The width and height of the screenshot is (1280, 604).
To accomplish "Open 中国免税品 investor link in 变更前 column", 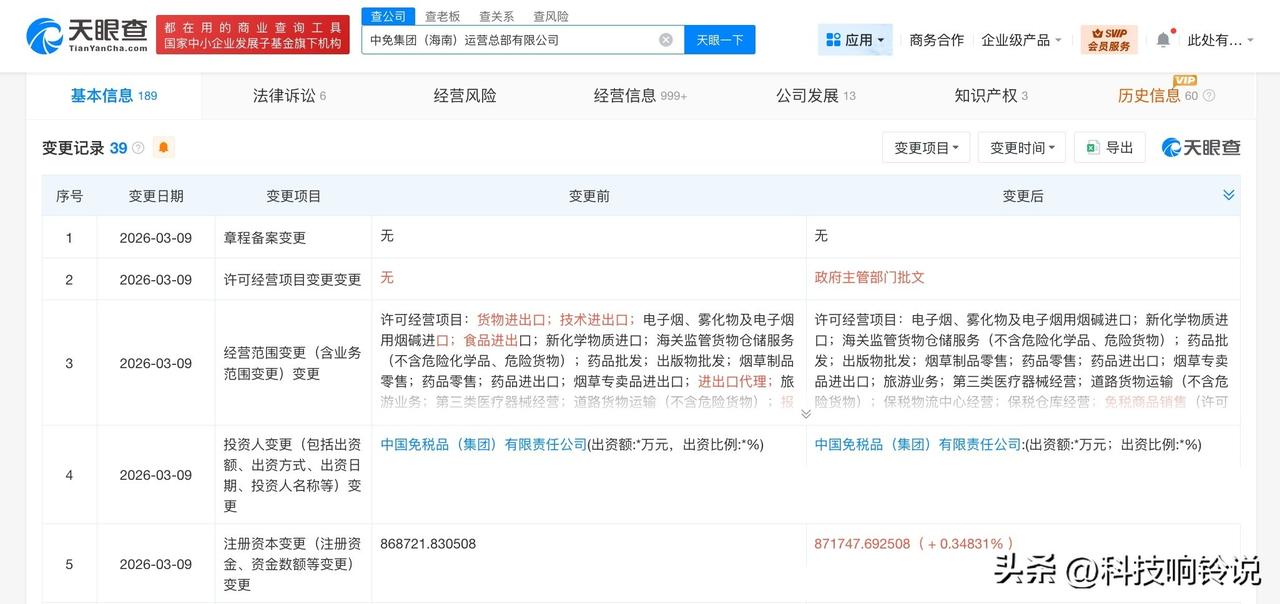I will point(484,444).
